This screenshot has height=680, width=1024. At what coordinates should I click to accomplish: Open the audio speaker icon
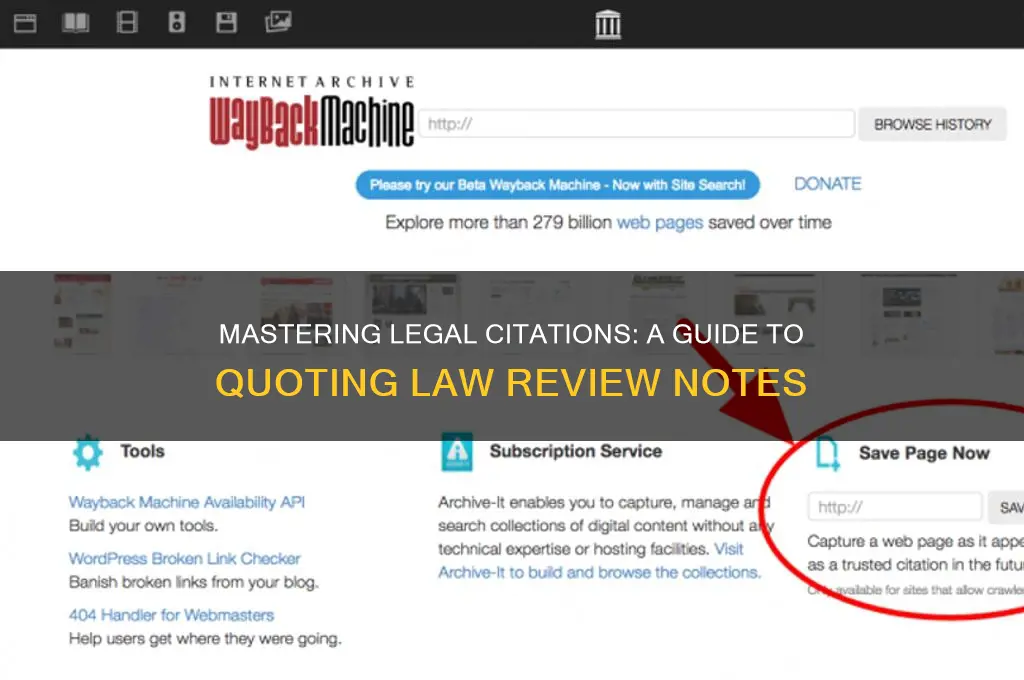(x=177, y=22)
